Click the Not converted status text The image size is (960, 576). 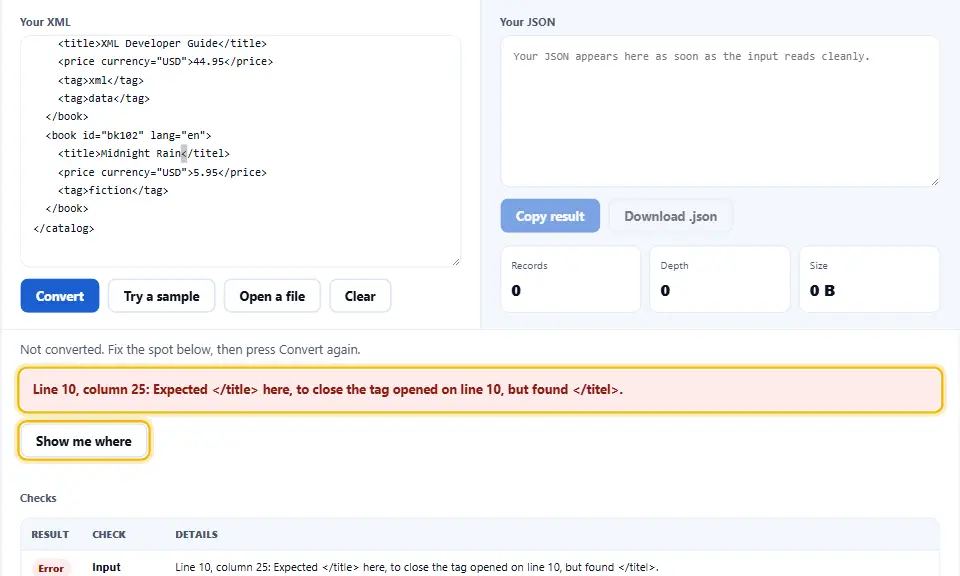pos(190,350)
